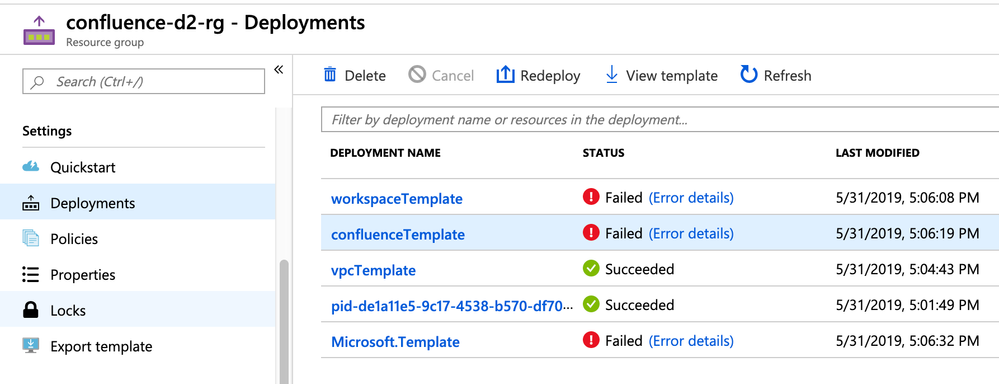Click the Quickstart cloud icon in Settings

pyautogui.click(x=31, y=167)
